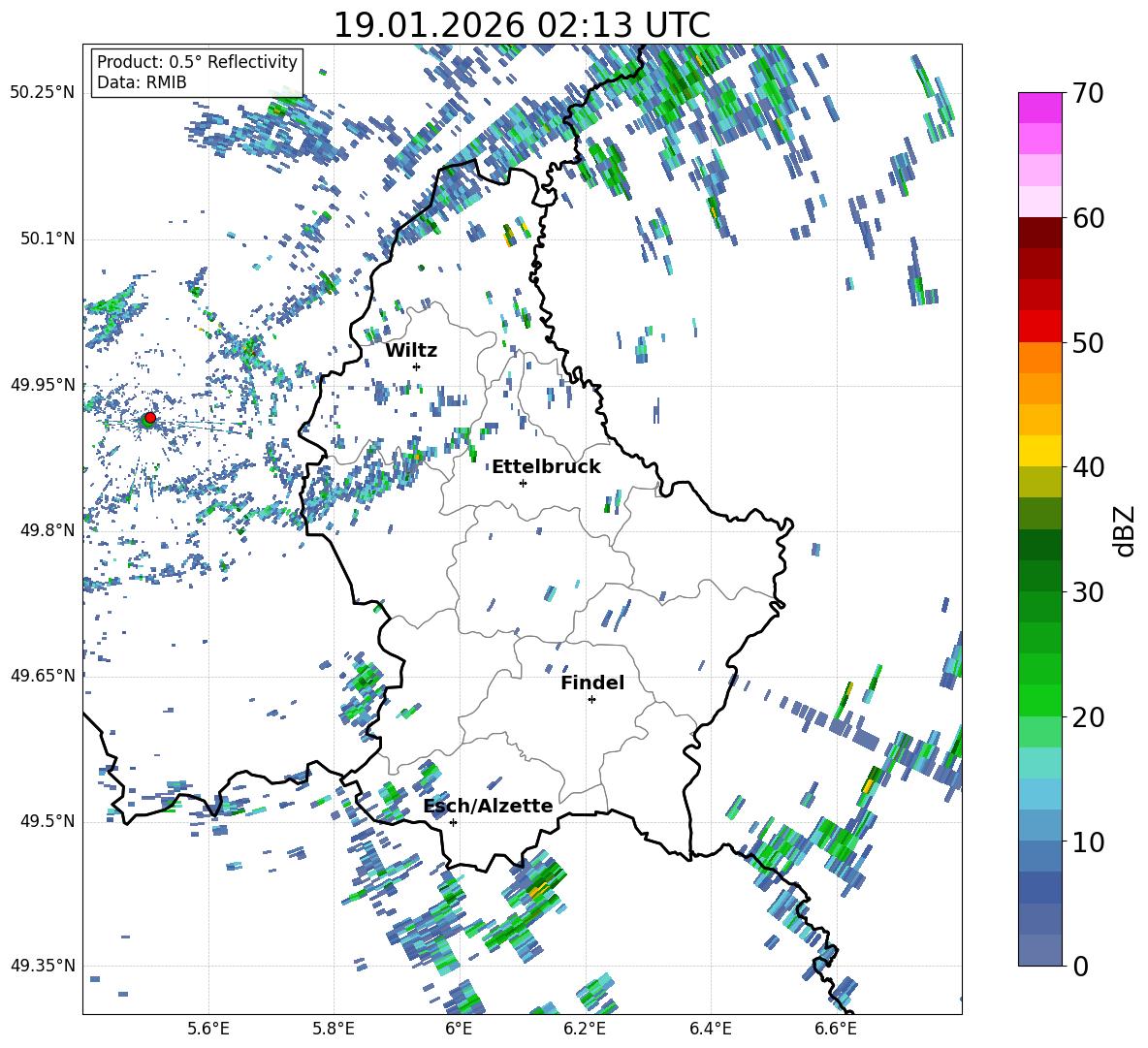Click the 50.25°N latitude label
The image size is (1148, 1048).
click(43, 93)
